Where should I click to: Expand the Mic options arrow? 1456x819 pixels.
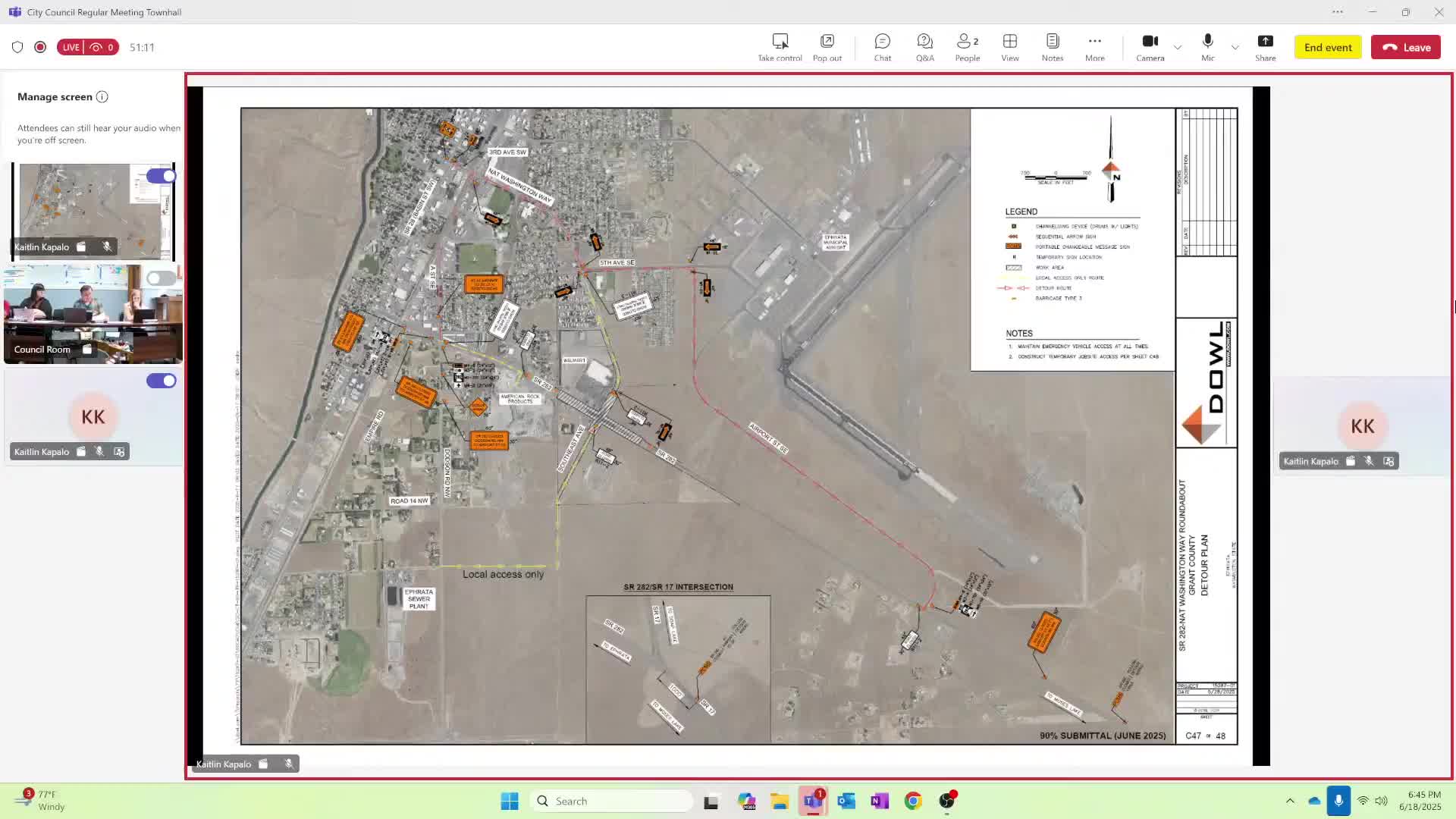pos(1235,47)
